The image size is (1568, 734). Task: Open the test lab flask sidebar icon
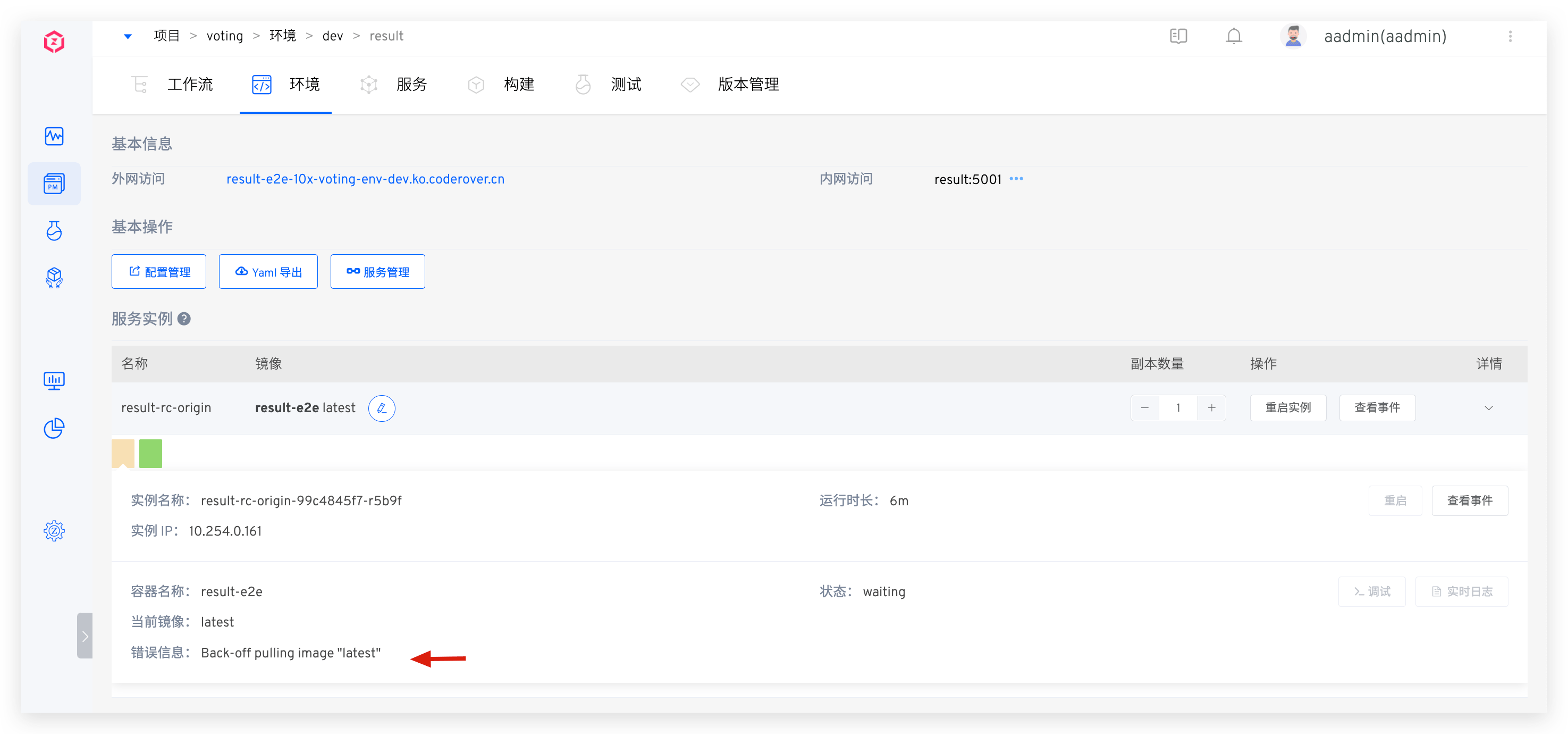coord(54,230)
